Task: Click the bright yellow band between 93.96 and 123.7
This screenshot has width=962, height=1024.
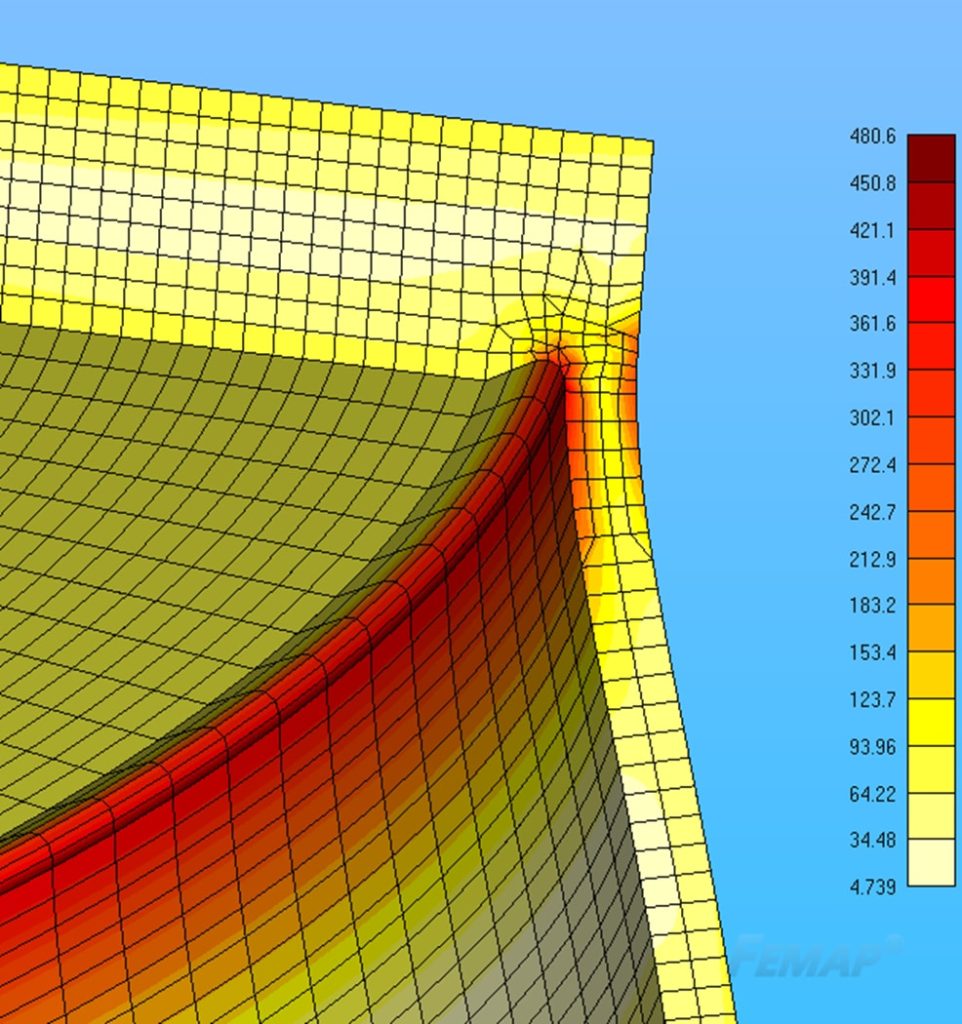Action: tap(931, 722)
